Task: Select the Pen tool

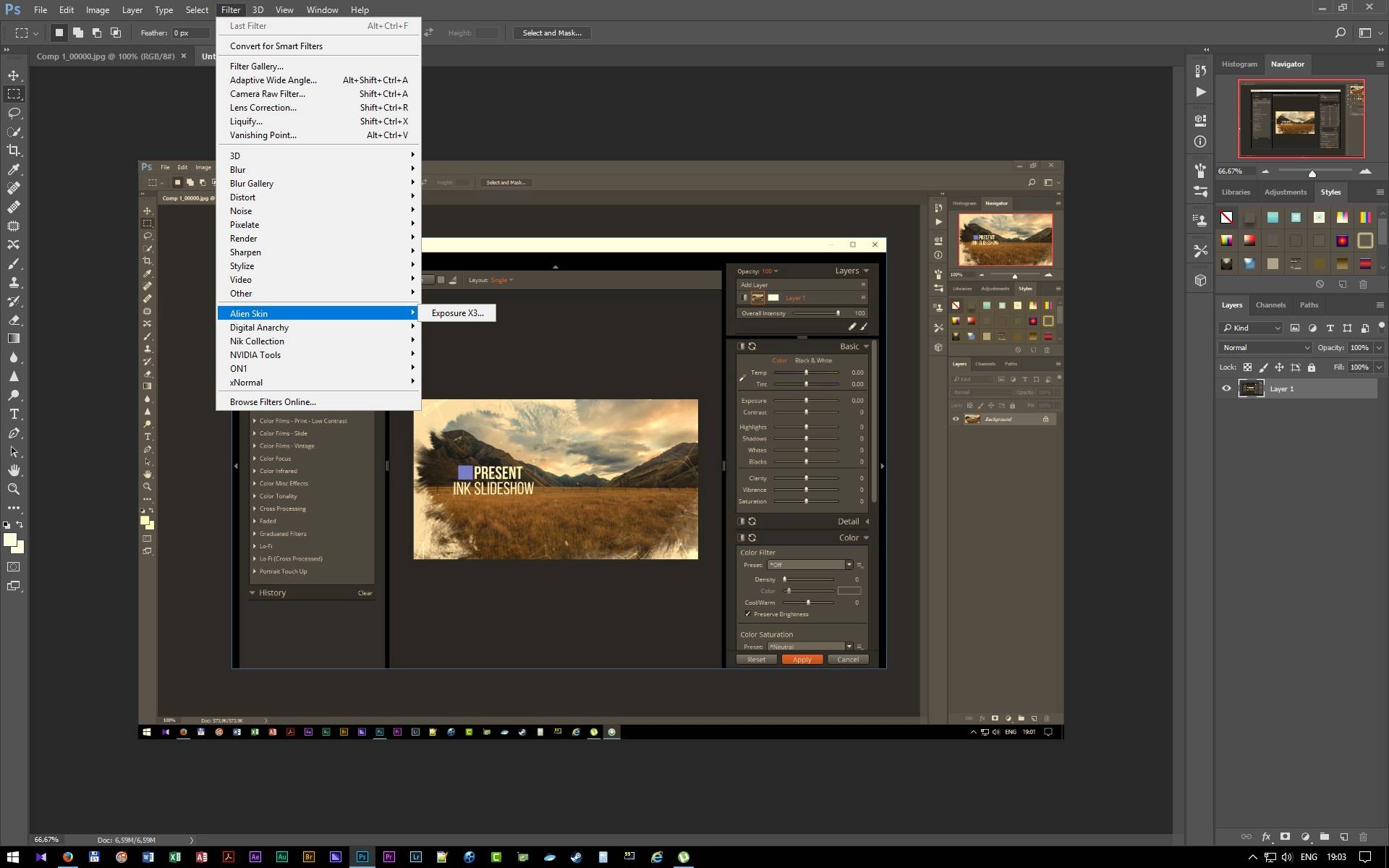Action: tap(14, 433)
